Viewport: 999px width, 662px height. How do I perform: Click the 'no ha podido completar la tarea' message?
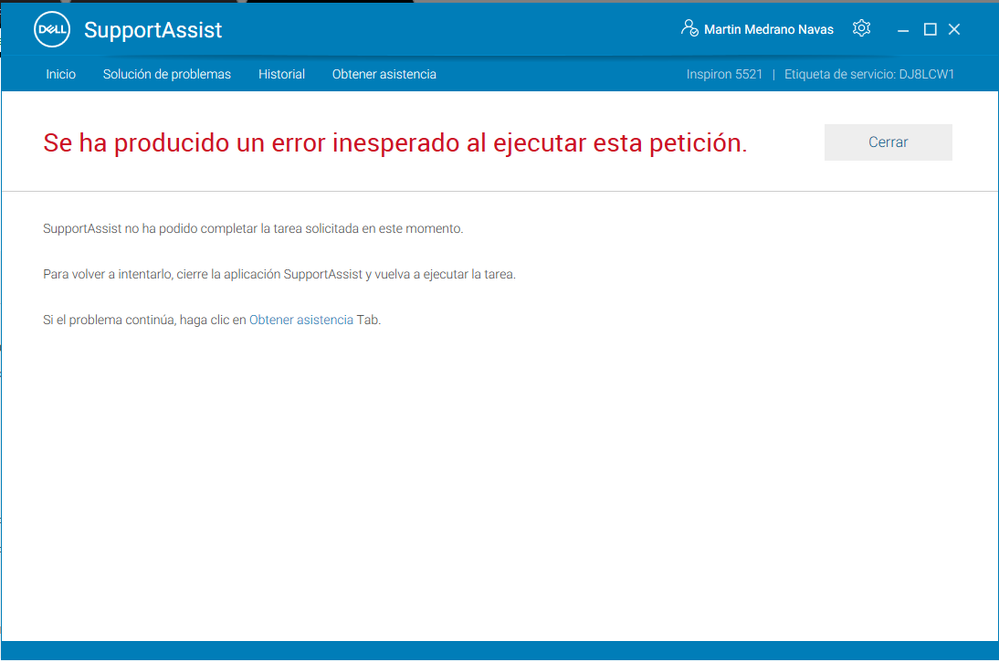(253, 229)
